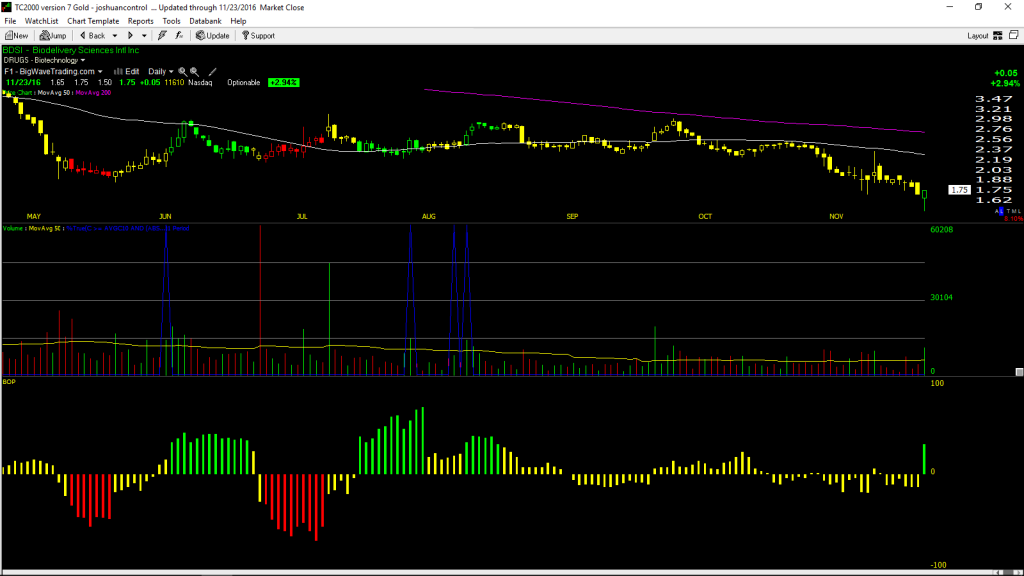This screenshot has height=576, width=1024.
Task: Click the 60208 volume scale value
Action: (x=942, y=230)
